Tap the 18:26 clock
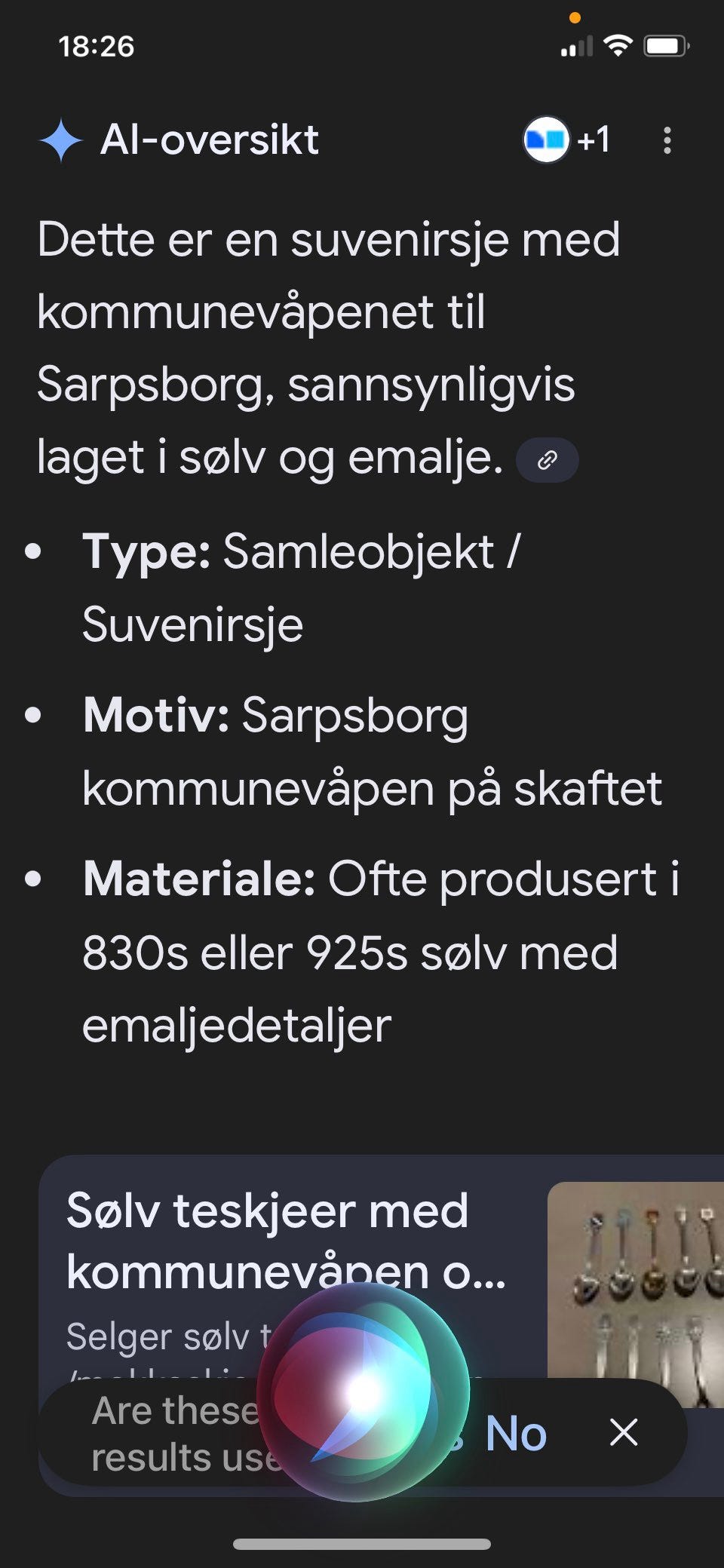724x1568 pixels. [96, 47]
